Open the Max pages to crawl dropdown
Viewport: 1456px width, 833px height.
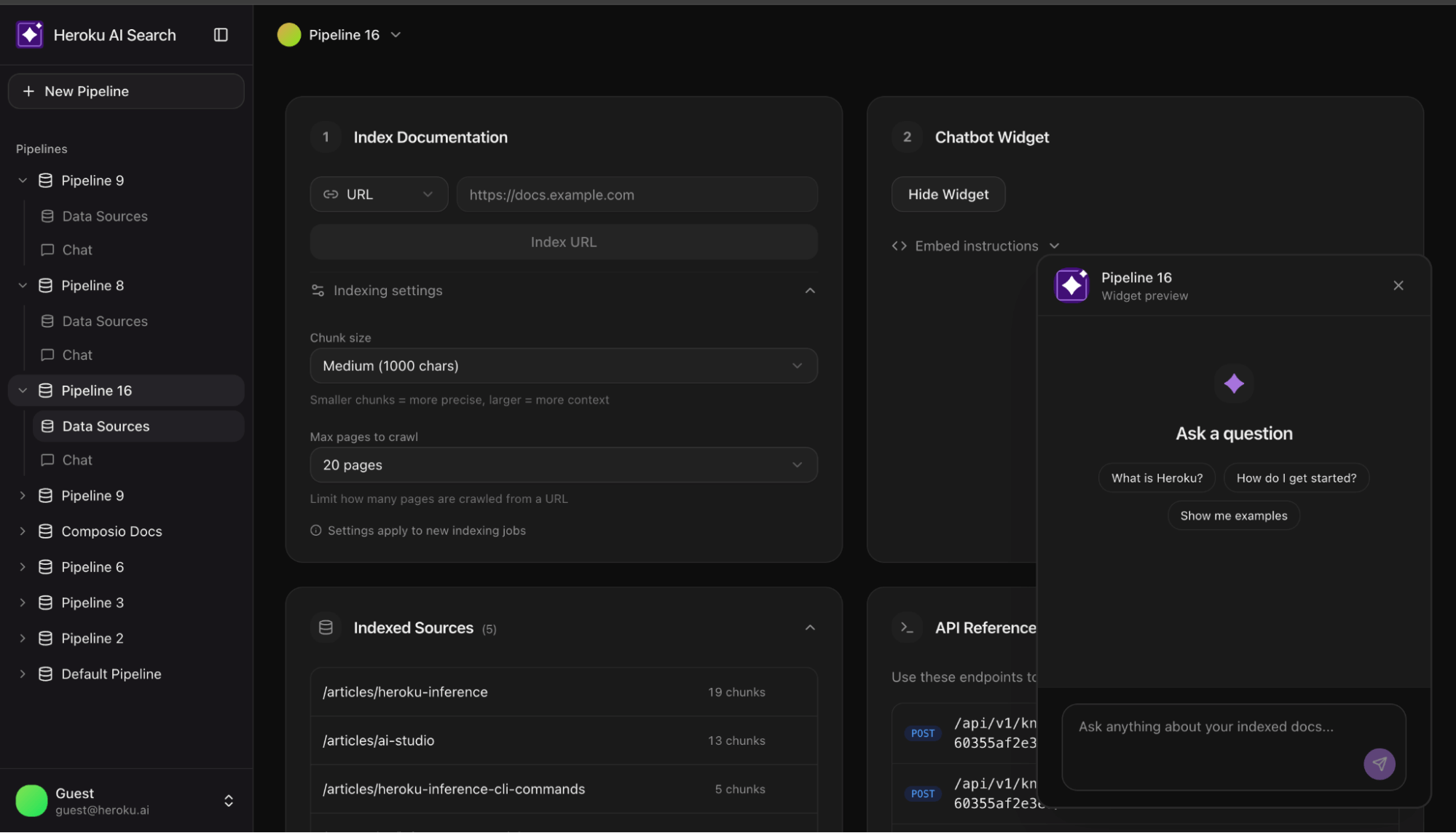pos(563,465)
